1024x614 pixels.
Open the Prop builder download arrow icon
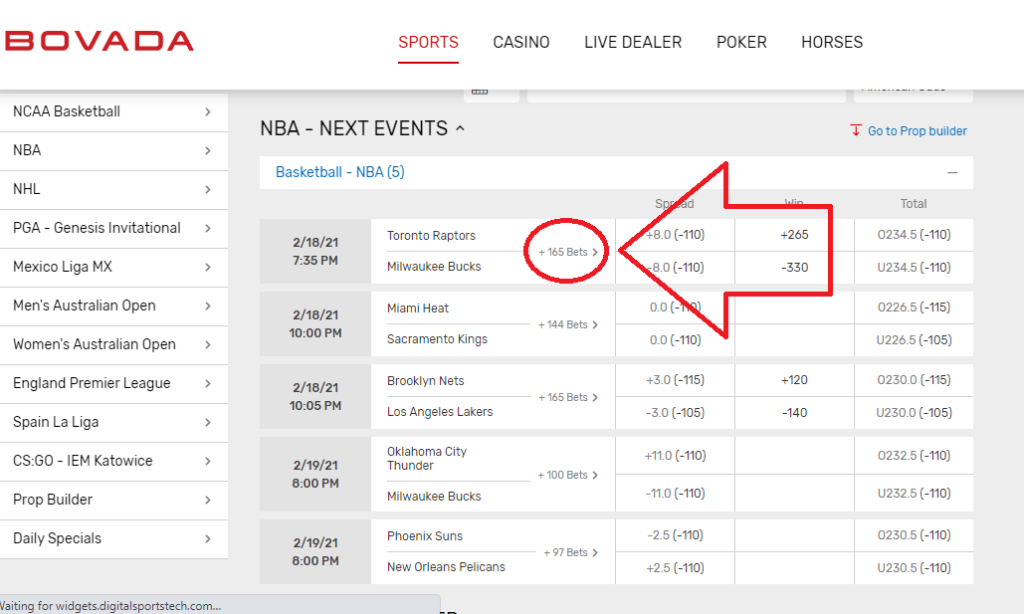point(856,130)
